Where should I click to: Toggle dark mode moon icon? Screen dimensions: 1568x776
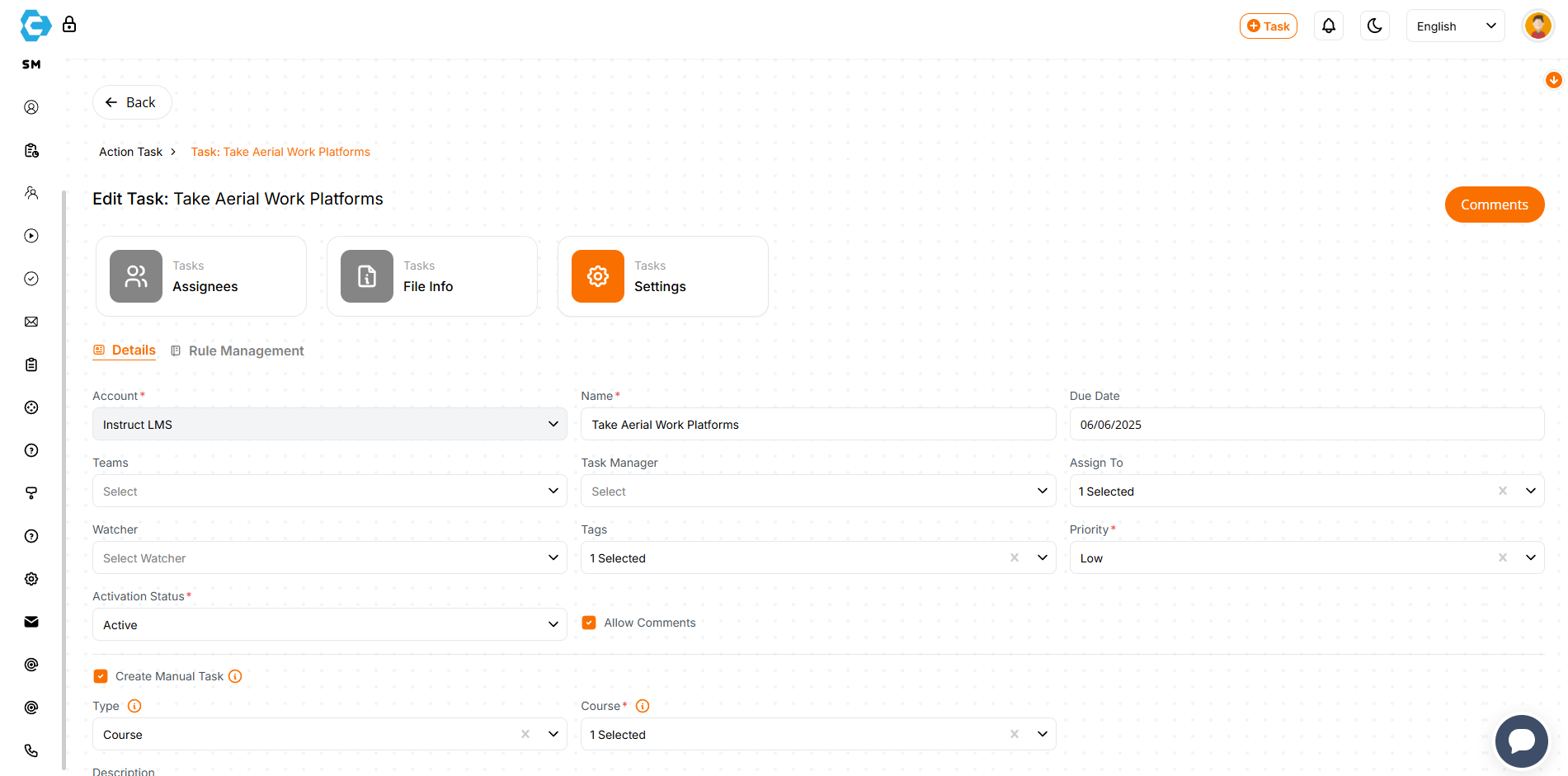pos(1374,26)
